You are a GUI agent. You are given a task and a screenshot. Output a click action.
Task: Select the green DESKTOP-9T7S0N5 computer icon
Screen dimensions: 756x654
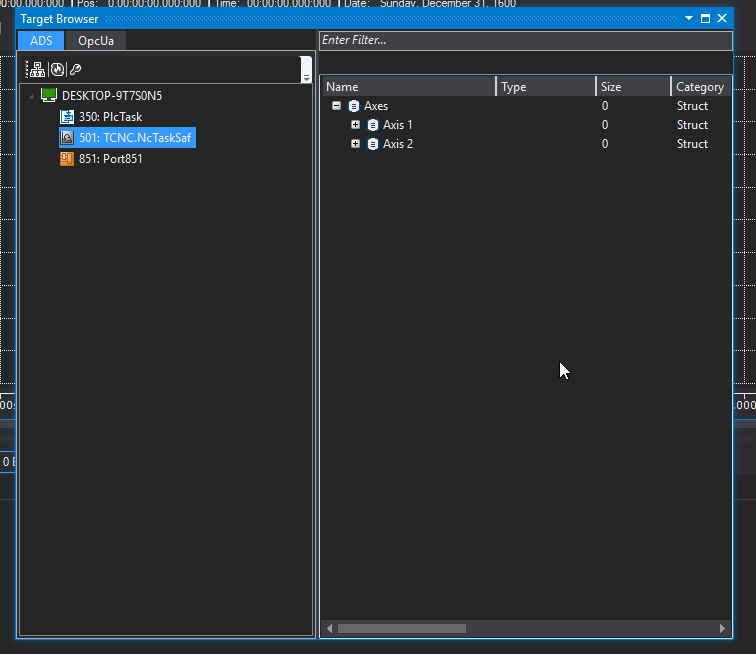coord(49,95)
